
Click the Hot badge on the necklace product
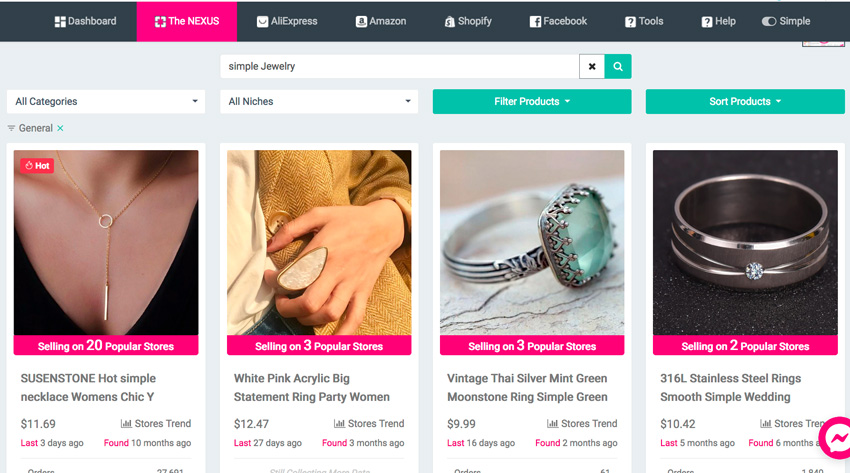(37, 166)
